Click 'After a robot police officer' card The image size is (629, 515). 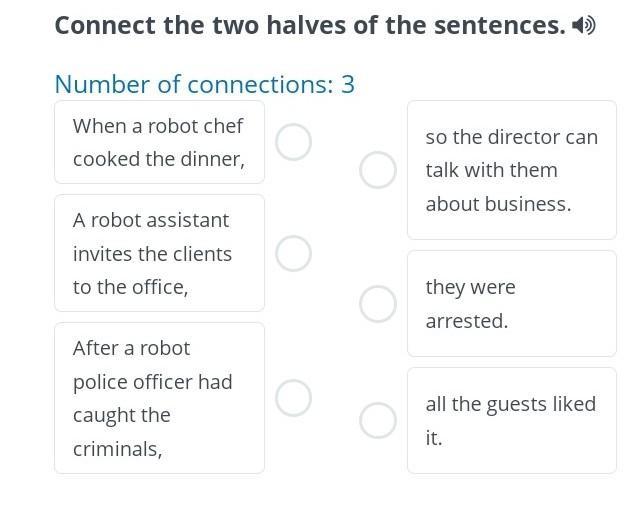click(x=159, y=398)
